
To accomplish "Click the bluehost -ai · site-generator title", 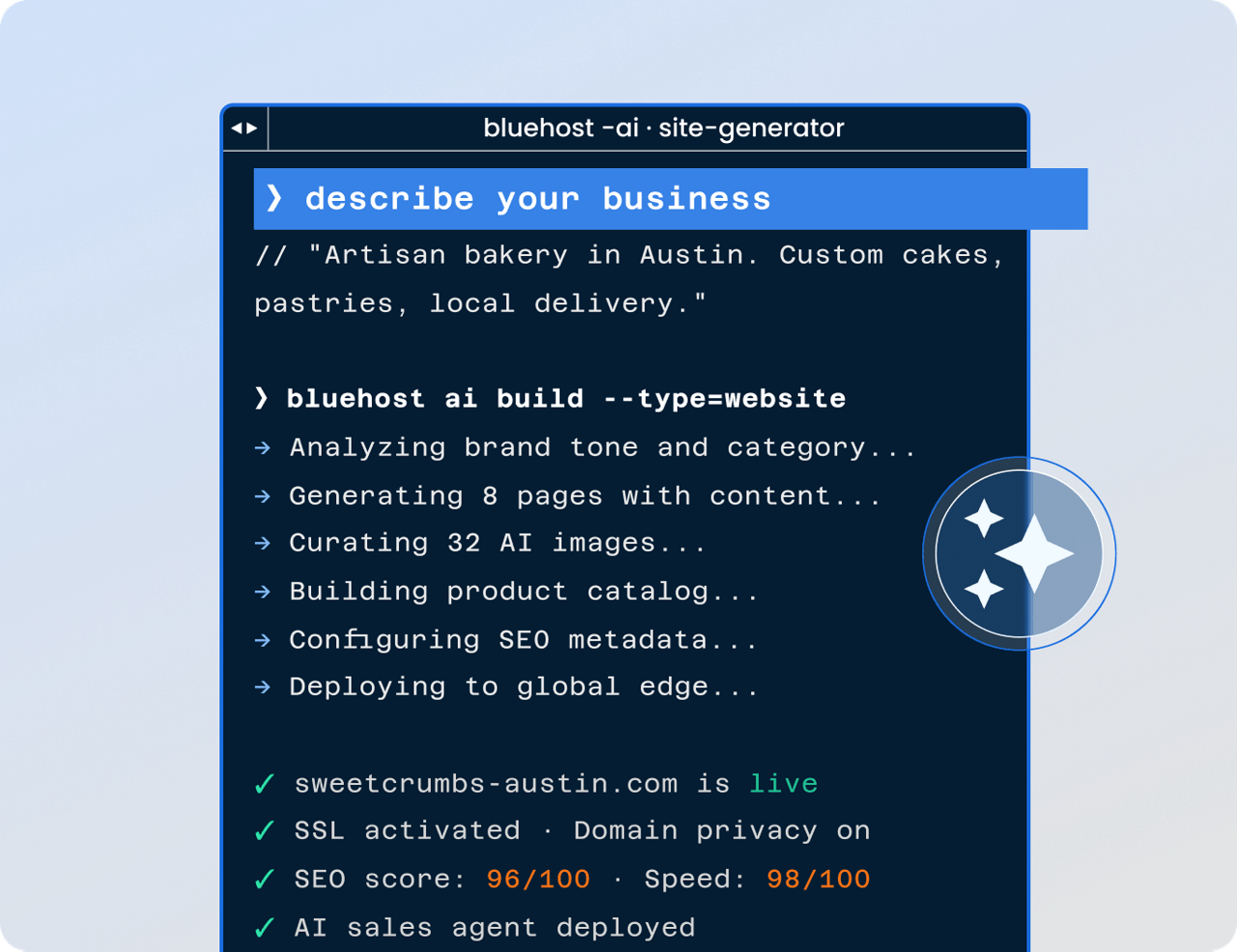I will [x=664, y=128].
